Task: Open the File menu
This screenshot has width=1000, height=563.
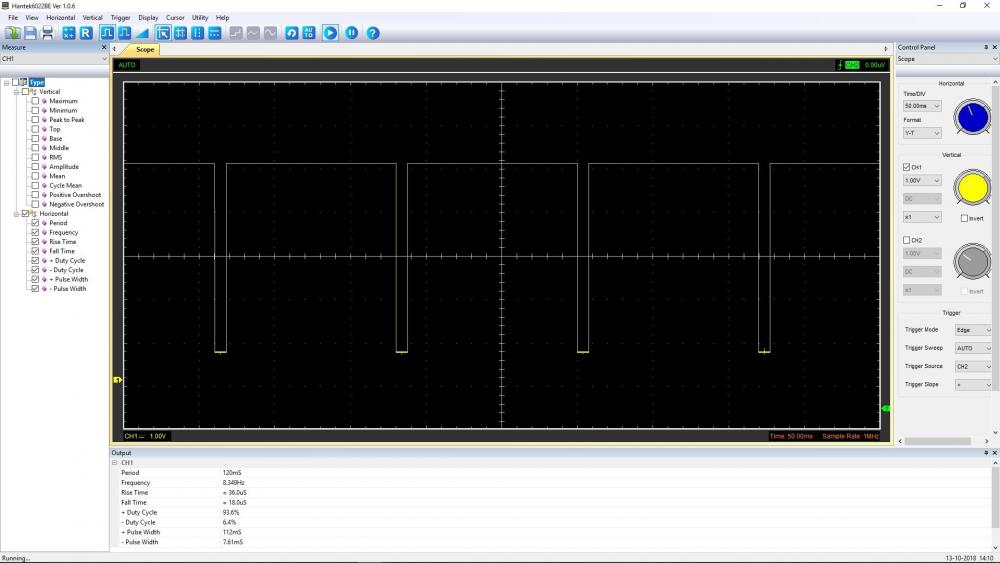Action: click(13, 18)
